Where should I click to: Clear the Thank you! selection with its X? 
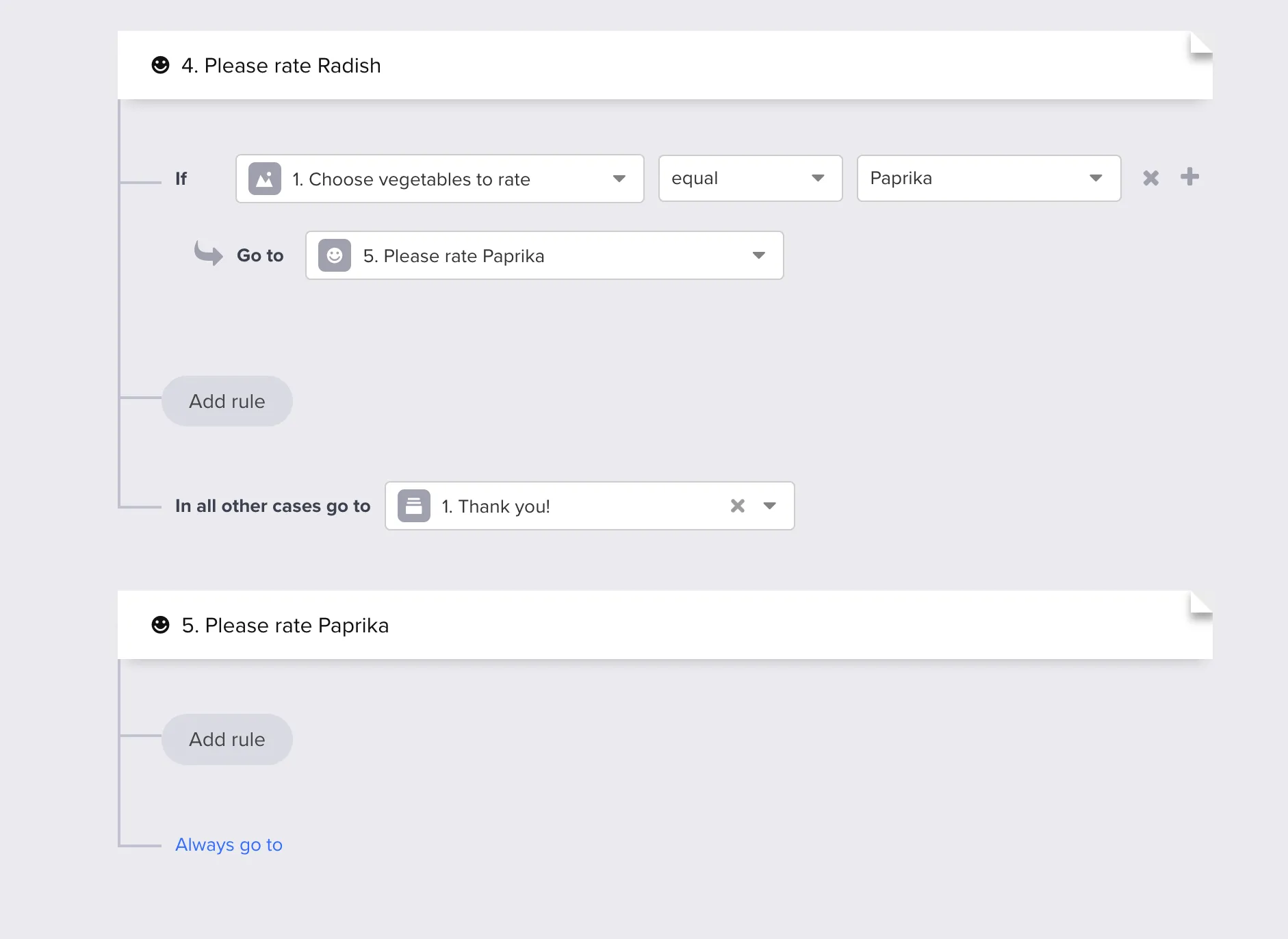[x=738, y=506]
